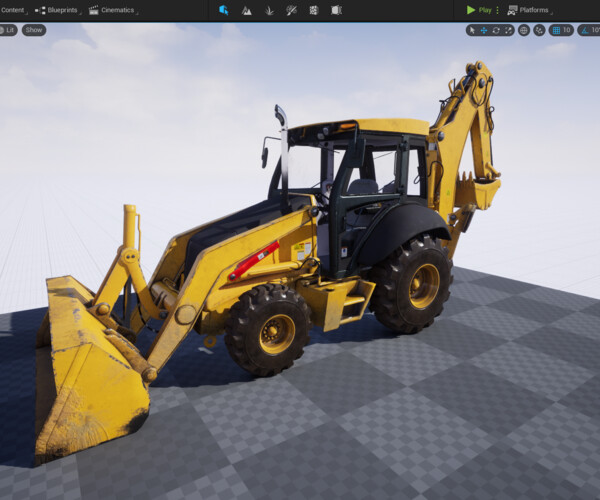Open play options three-dot menu

497,10
